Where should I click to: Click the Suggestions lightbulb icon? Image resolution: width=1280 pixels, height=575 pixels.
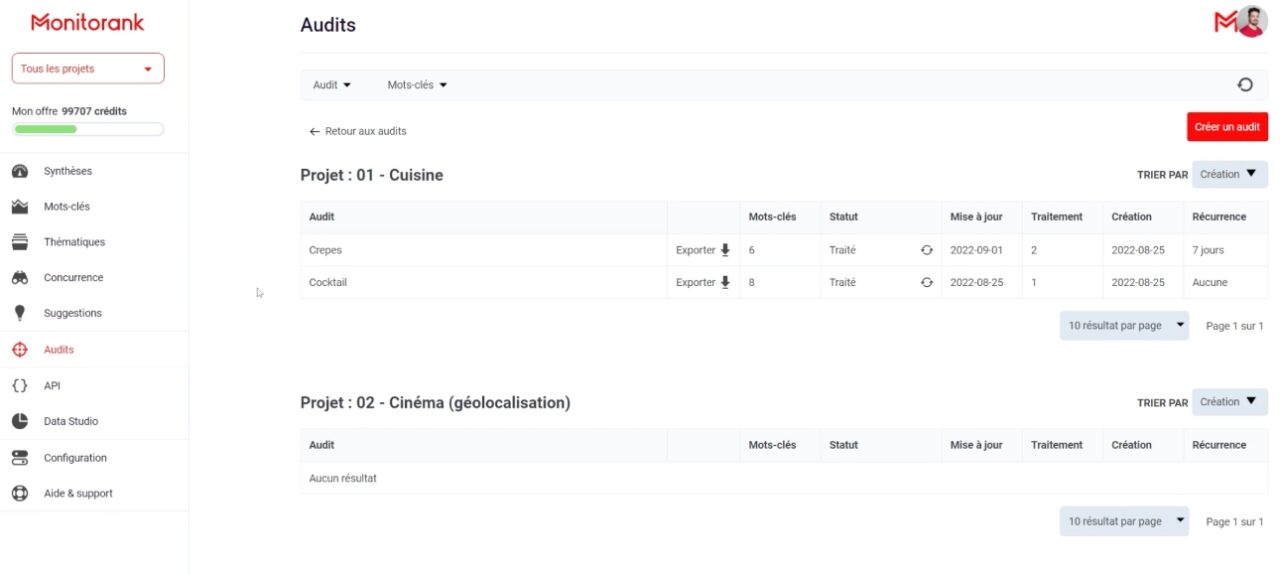click(x=20, y=313)
